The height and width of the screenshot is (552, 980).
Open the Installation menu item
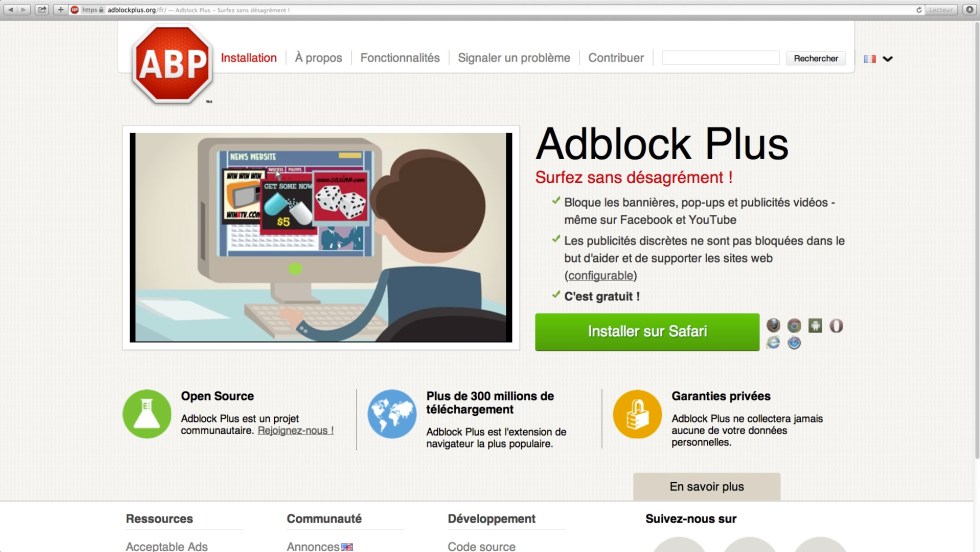point(249,58)
